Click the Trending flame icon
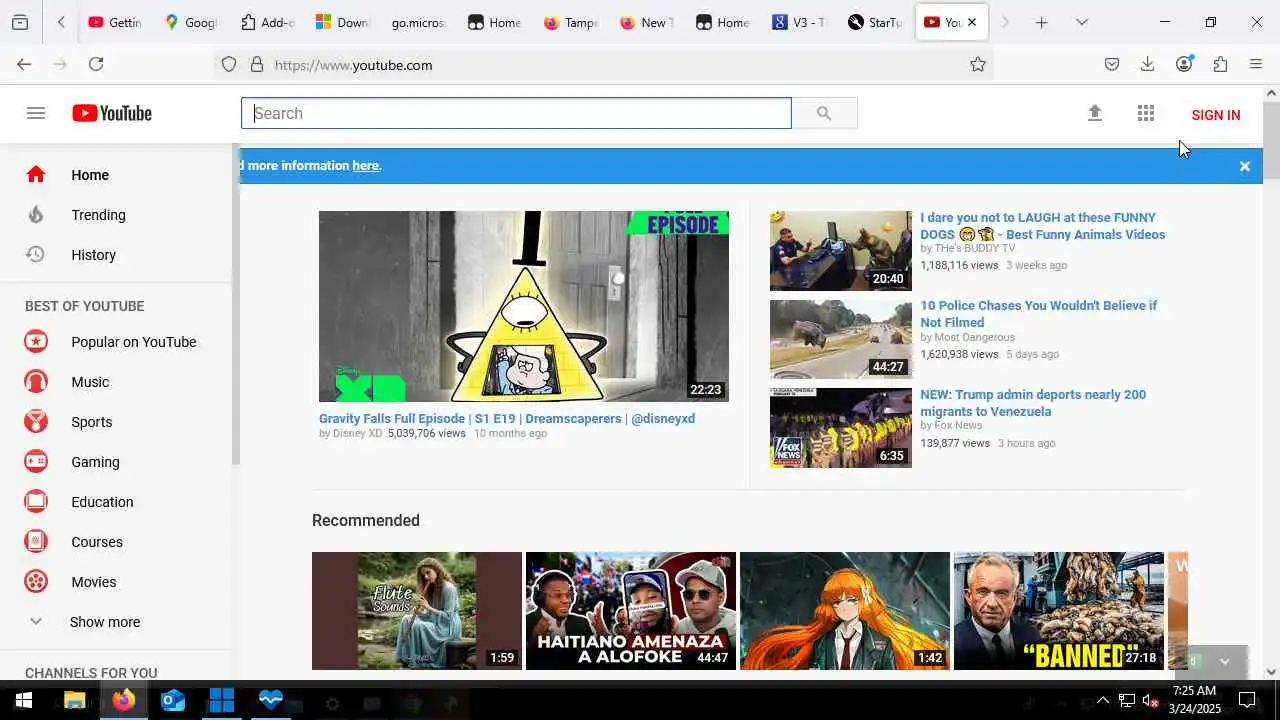The image size is (1280, 720). pos(36,214)
